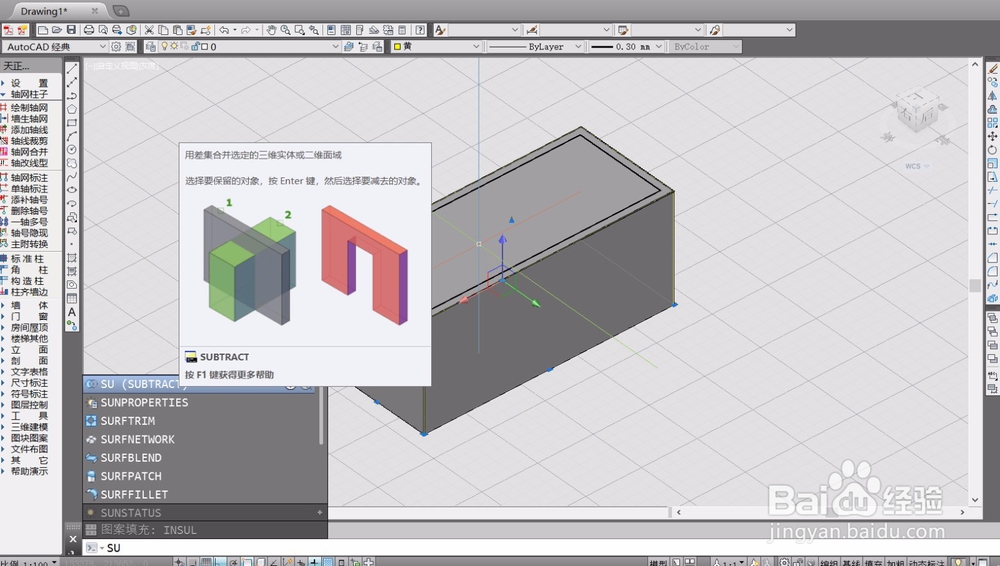Open the yellow 黄 color dropdown
The image size is (1000, 566).
pos(436,47)
